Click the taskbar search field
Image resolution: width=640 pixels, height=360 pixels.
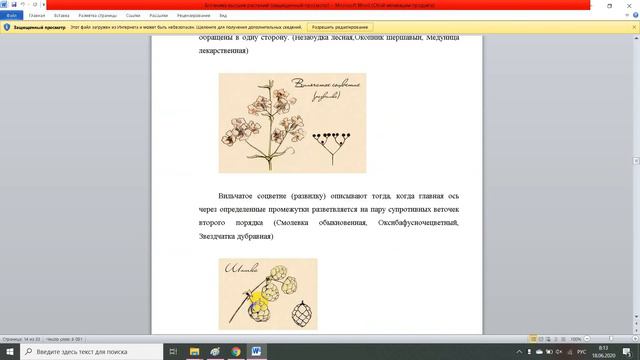click(91, 351)
